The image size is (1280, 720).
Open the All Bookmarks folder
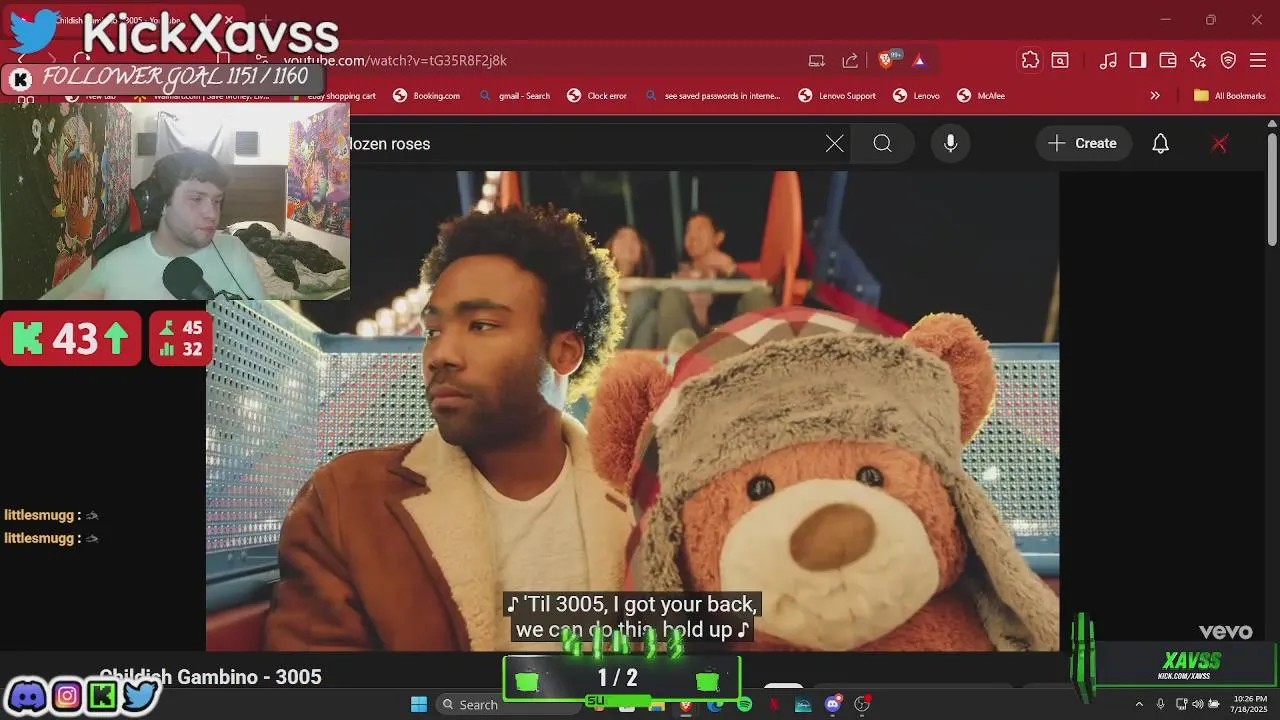pos(1230,96)
